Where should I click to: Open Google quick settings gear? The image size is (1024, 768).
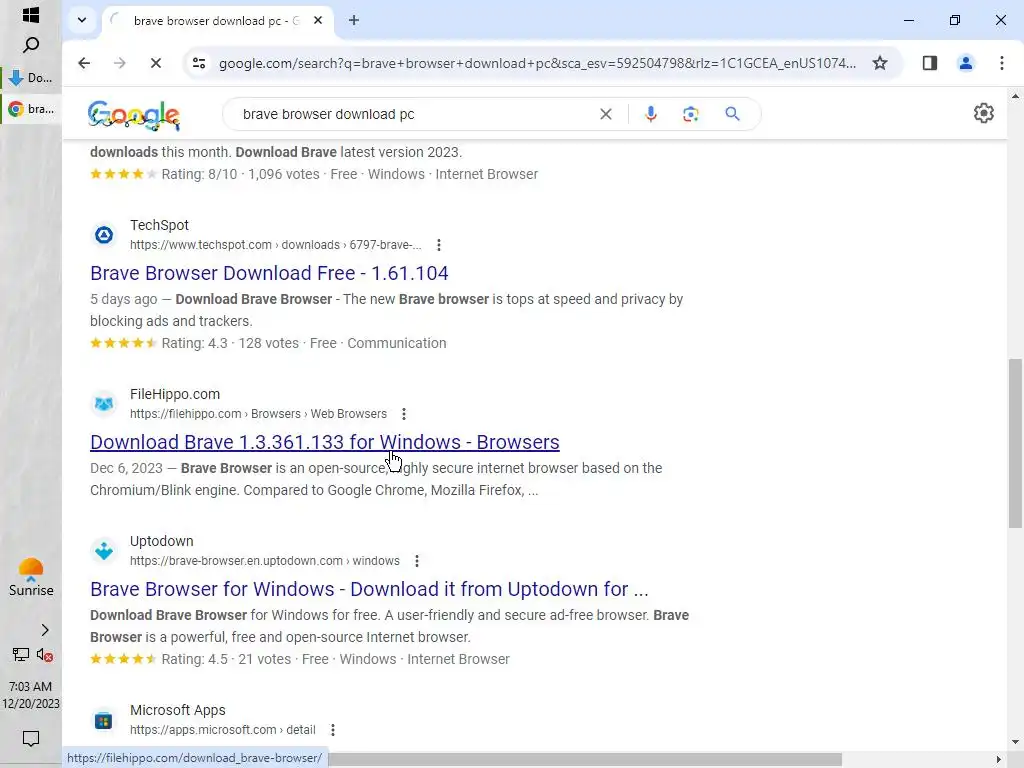[984, 114]
